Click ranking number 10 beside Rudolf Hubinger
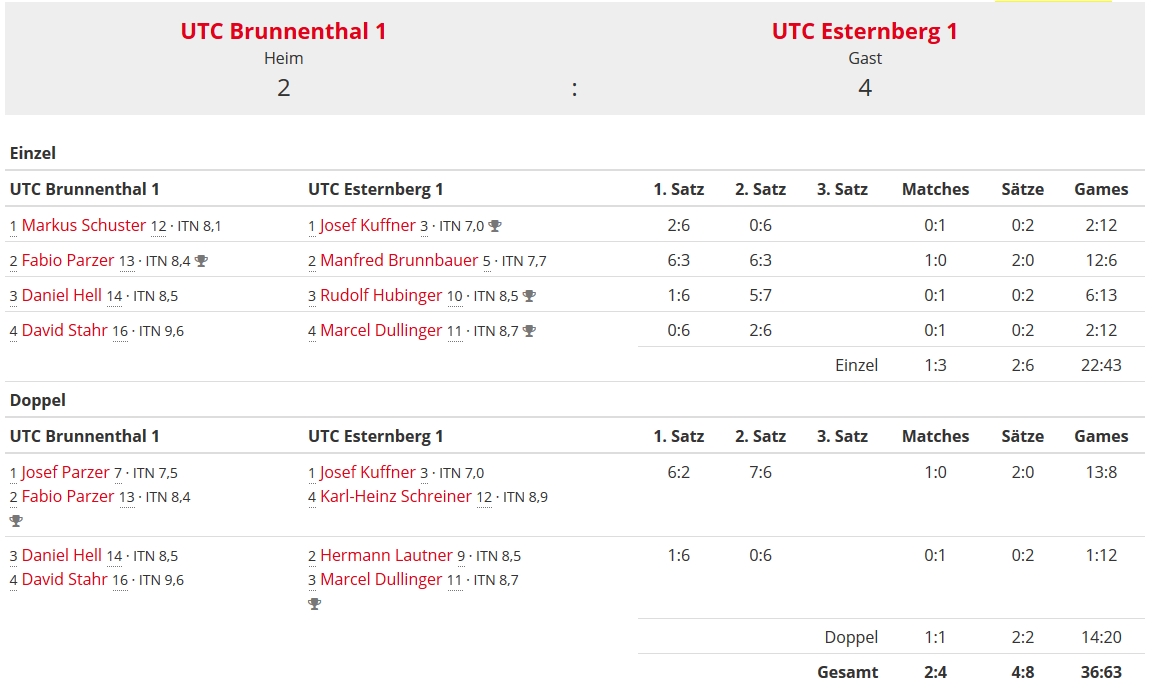Screen dimensions: 1159x697 (x=455, y=296)
